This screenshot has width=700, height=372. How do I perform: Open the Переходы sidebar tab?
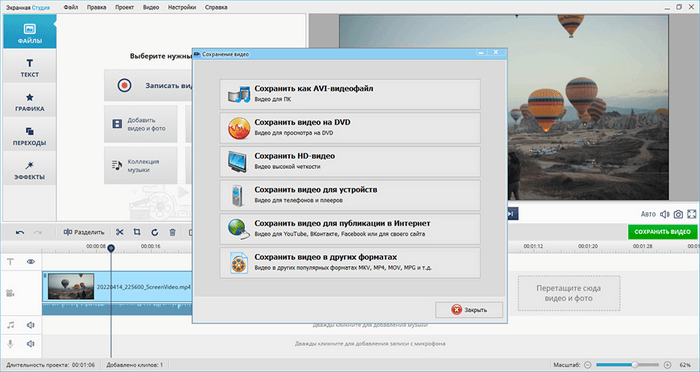click(29, 134)
